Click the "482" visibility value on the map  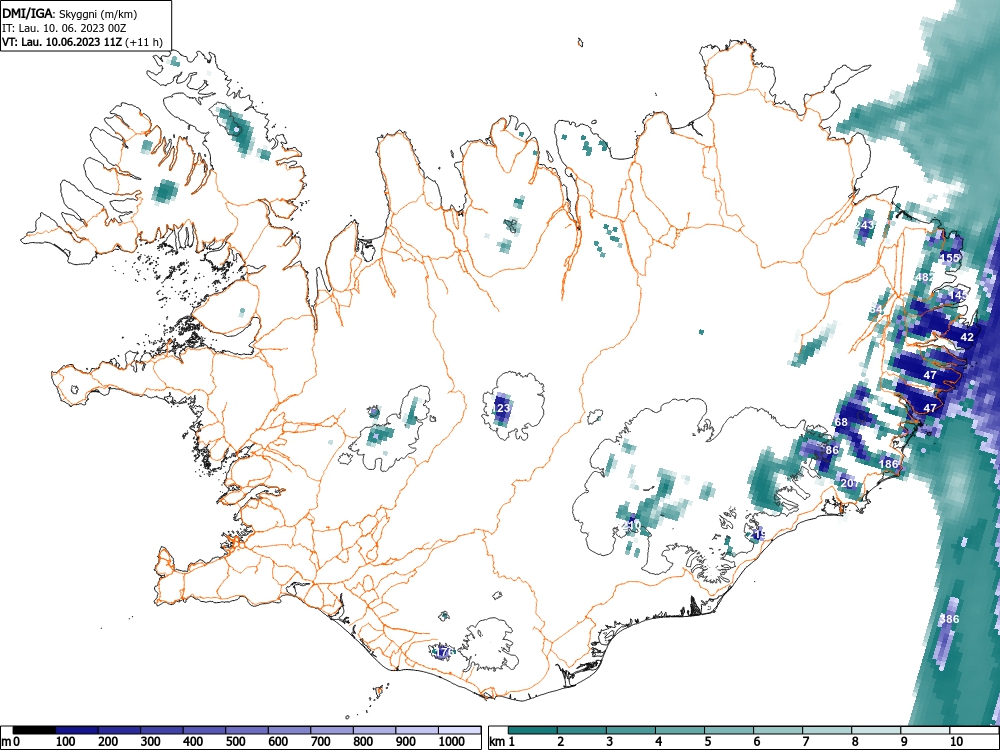[x=925, y=277]
